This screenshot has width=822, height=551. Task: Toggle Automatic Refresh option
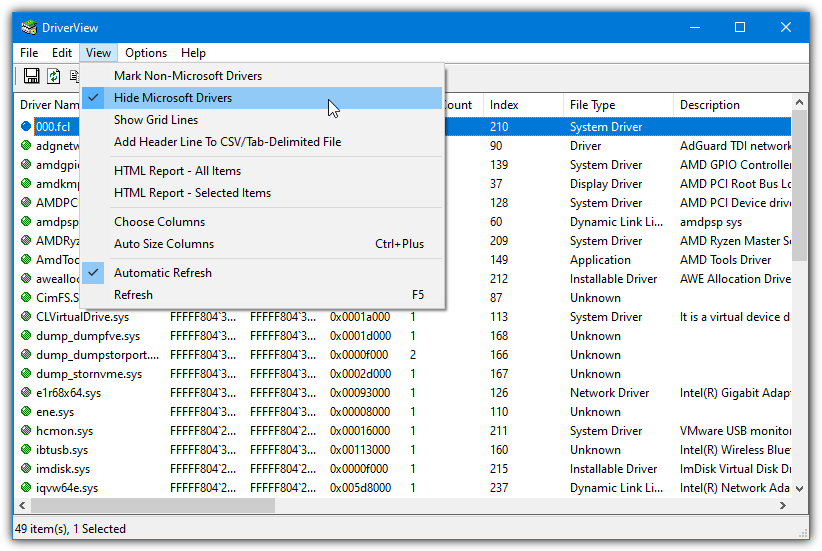point(262,273)
